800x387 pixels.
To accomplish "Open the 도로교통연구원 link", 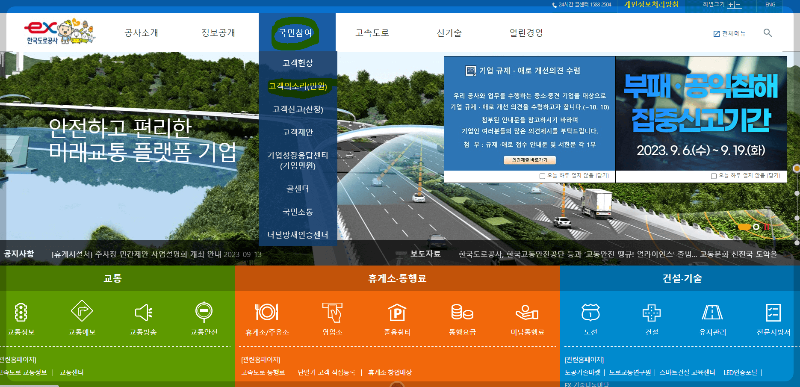I will click(630, 372).
